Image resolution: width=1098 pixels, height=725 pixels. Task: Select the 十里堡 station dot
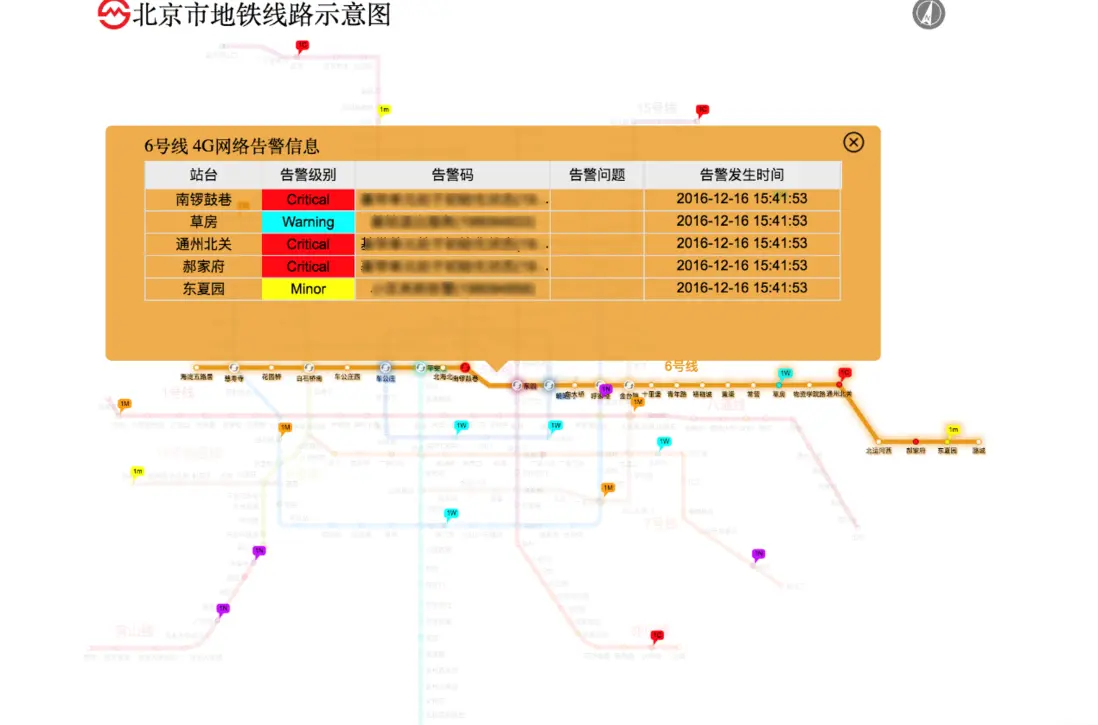[x=651, y=385]
